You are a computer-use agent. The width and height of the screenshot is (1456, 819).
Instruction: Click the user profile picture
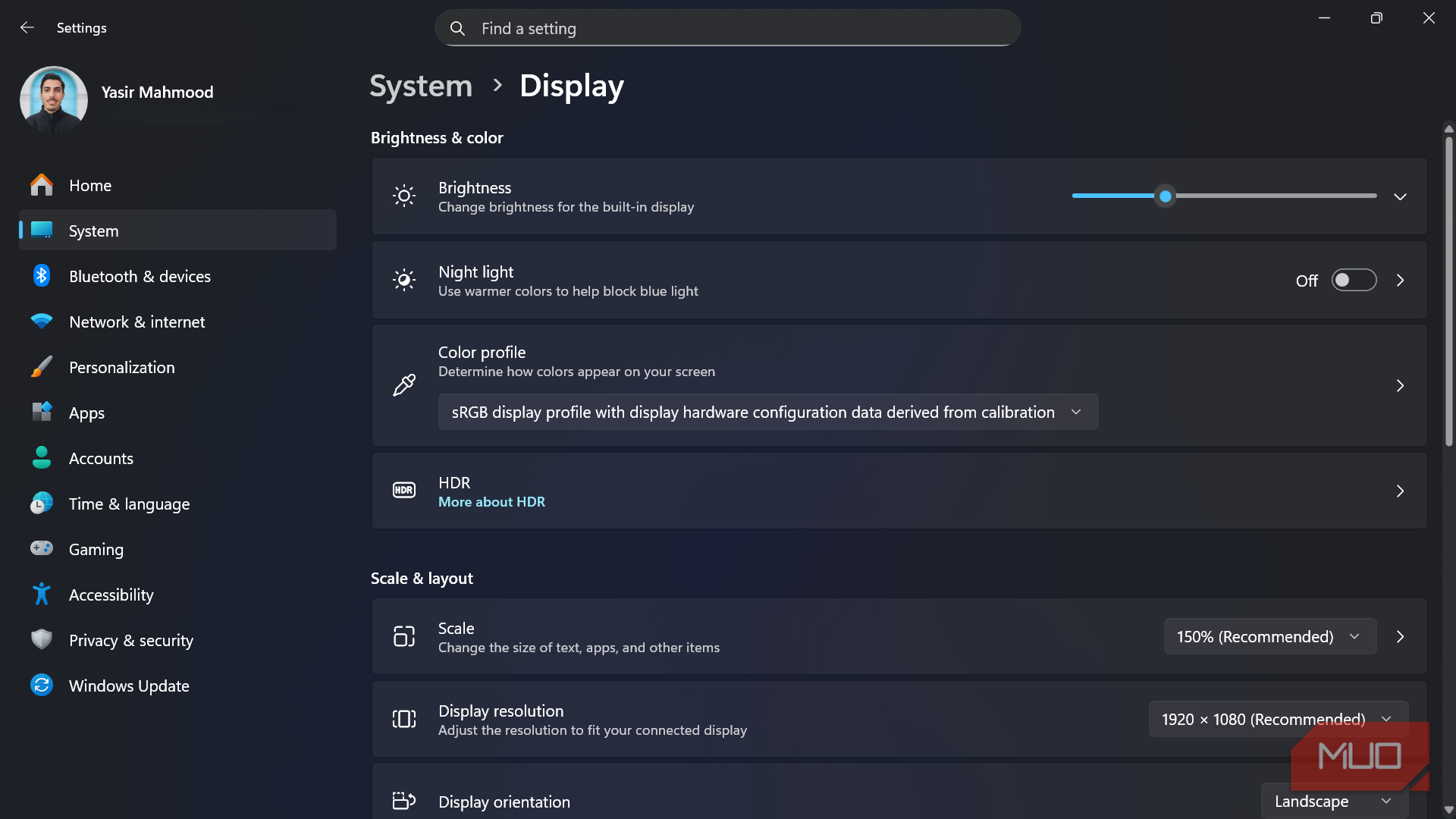coord(53,99)
